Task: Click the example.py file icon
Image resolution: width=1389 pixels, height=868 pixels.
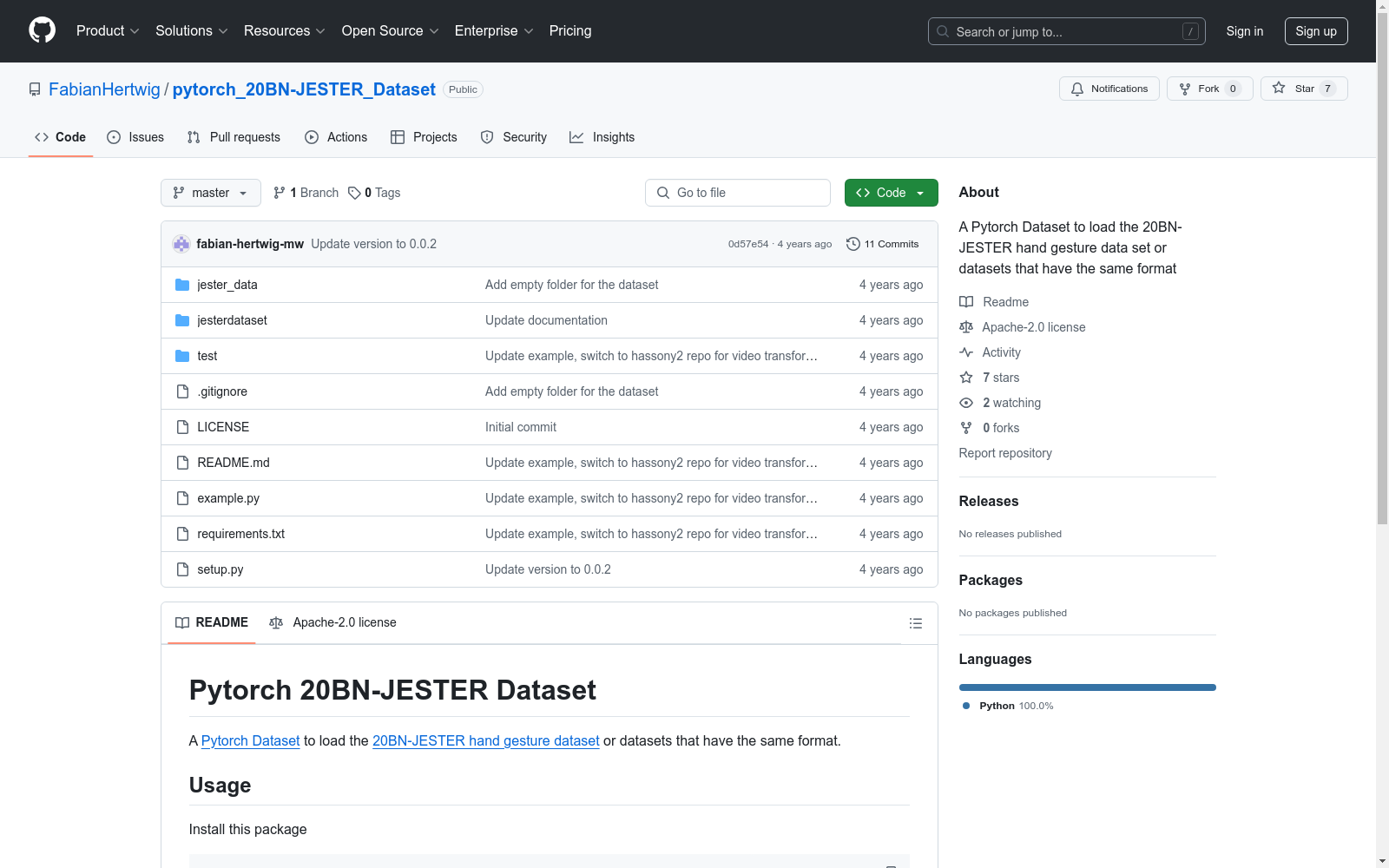Action: [x=182, y=498]
